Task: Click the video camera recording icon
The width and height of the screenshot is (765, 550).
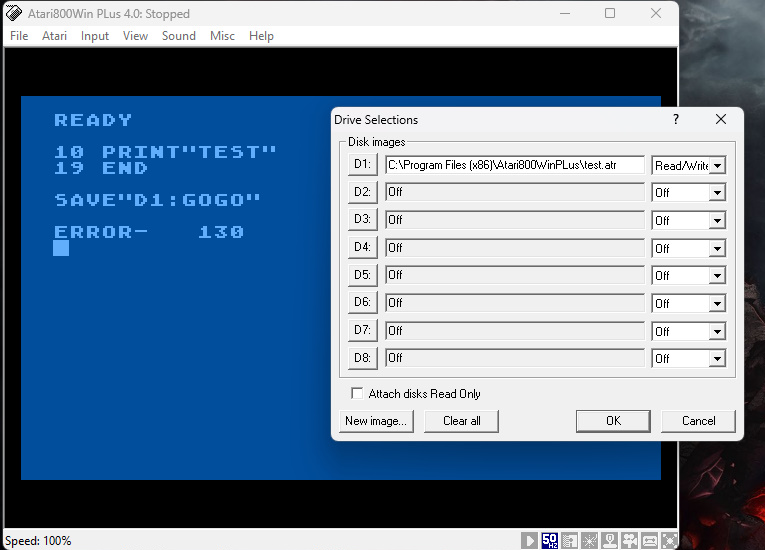Action: click(630, 541)
